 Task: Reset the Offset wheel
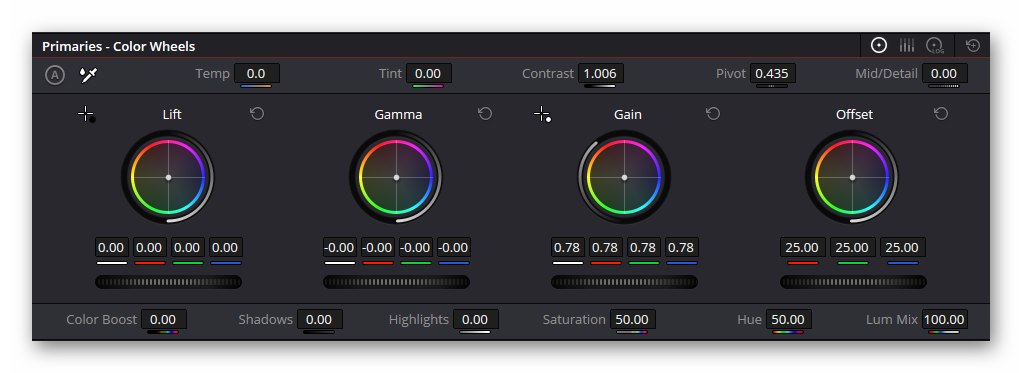(x=941, y=114)
